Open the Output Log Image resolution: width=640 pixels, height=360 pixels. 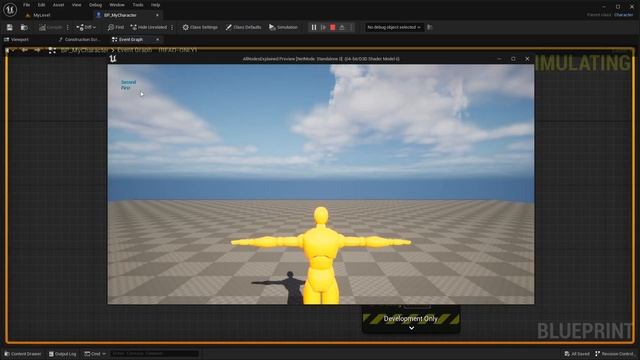pos(62,354)
